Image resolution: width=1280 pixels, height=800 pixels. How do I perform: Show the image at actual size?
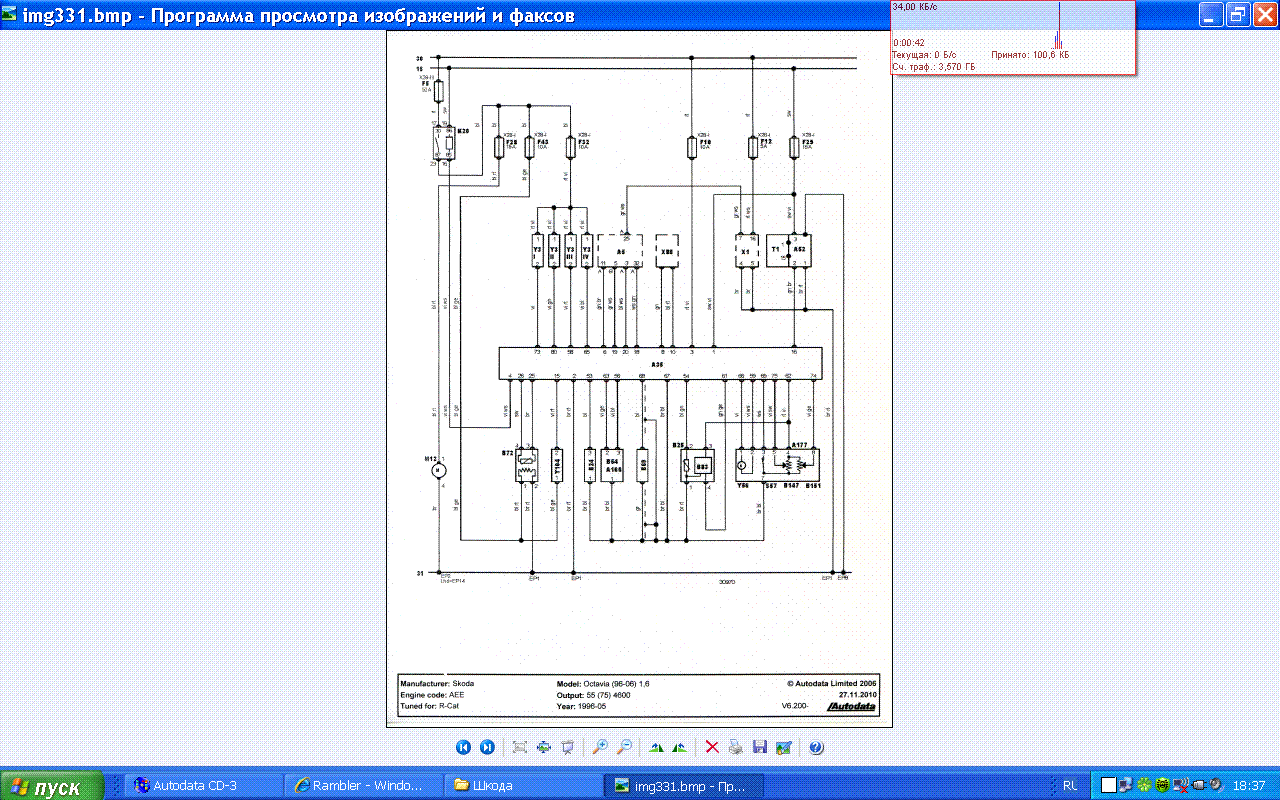(544, 747)
